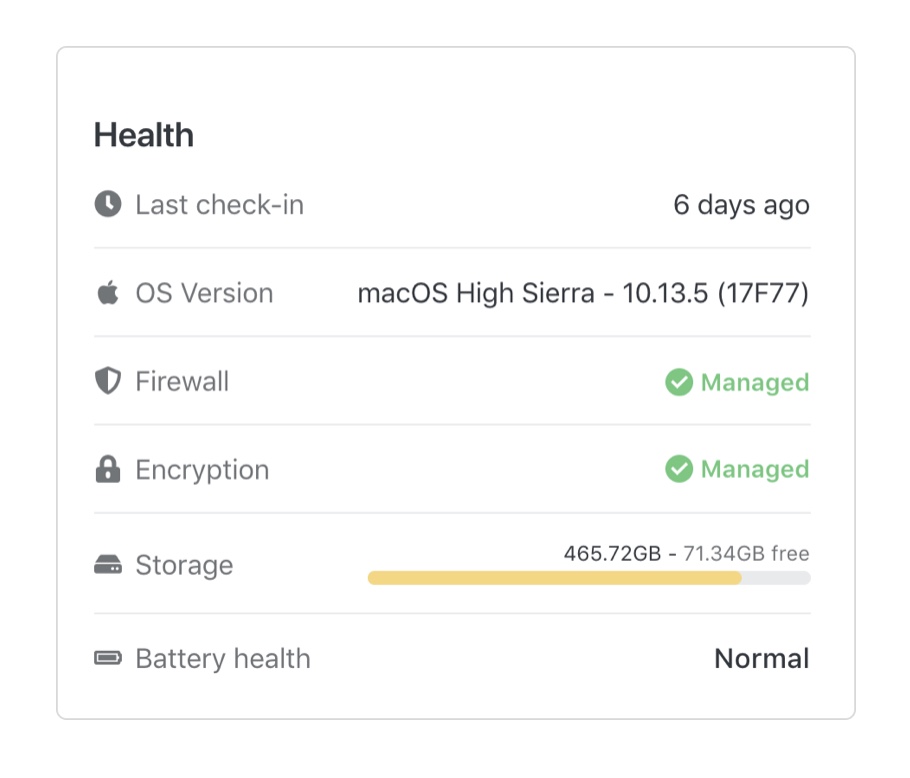Image resolution: width=910 pixels, height=778 pixels.
Task: Click the clock icon beside Last check-in
Action: click(108, 205)
